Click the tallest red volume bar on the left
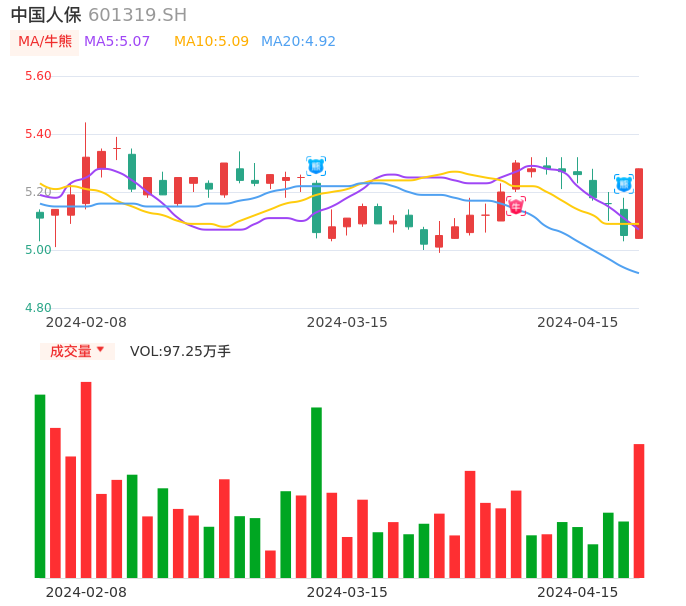This screenshot has height=606, width=686. point(86,480)
